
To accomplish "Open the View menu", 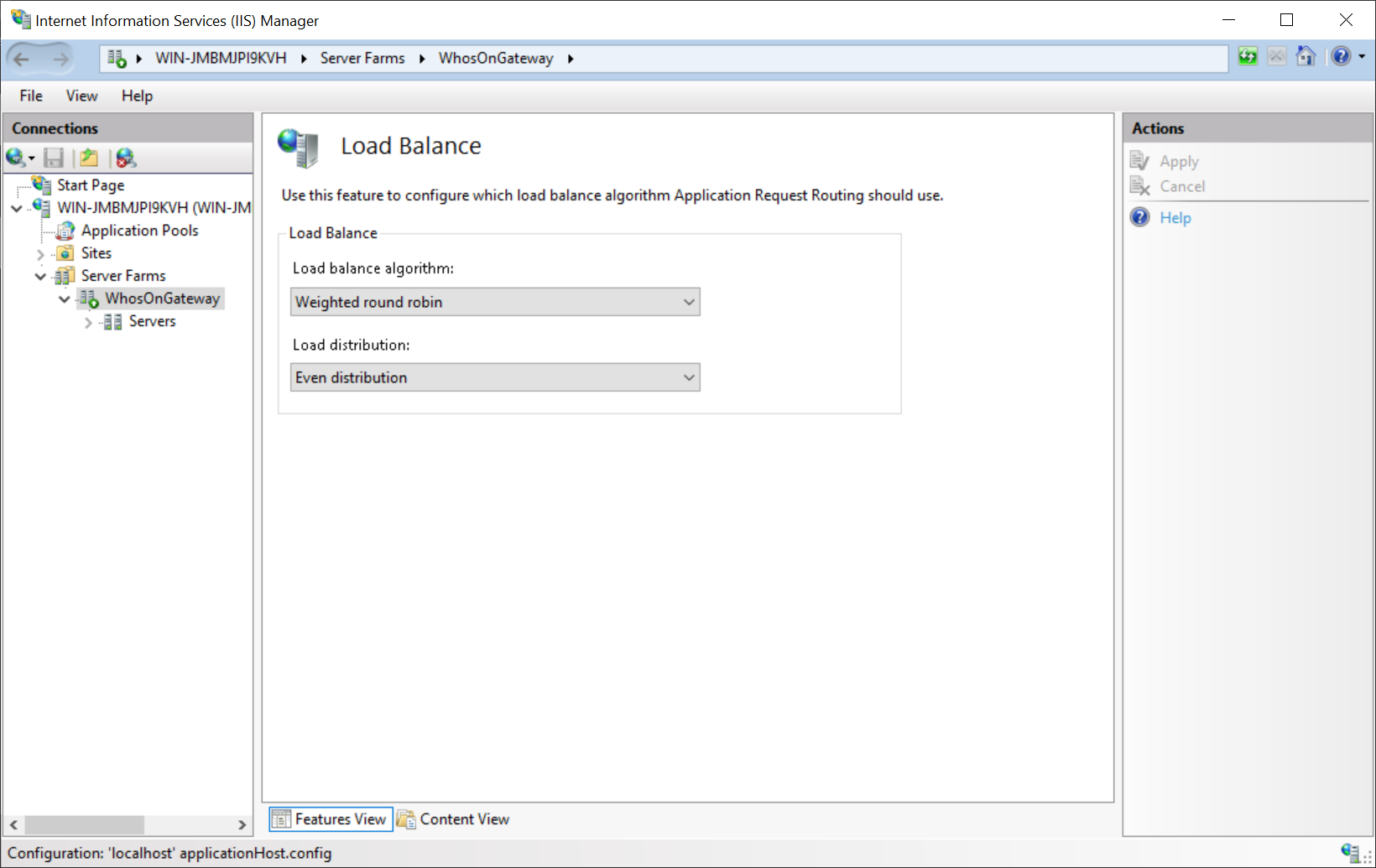I will coord(82,96).
